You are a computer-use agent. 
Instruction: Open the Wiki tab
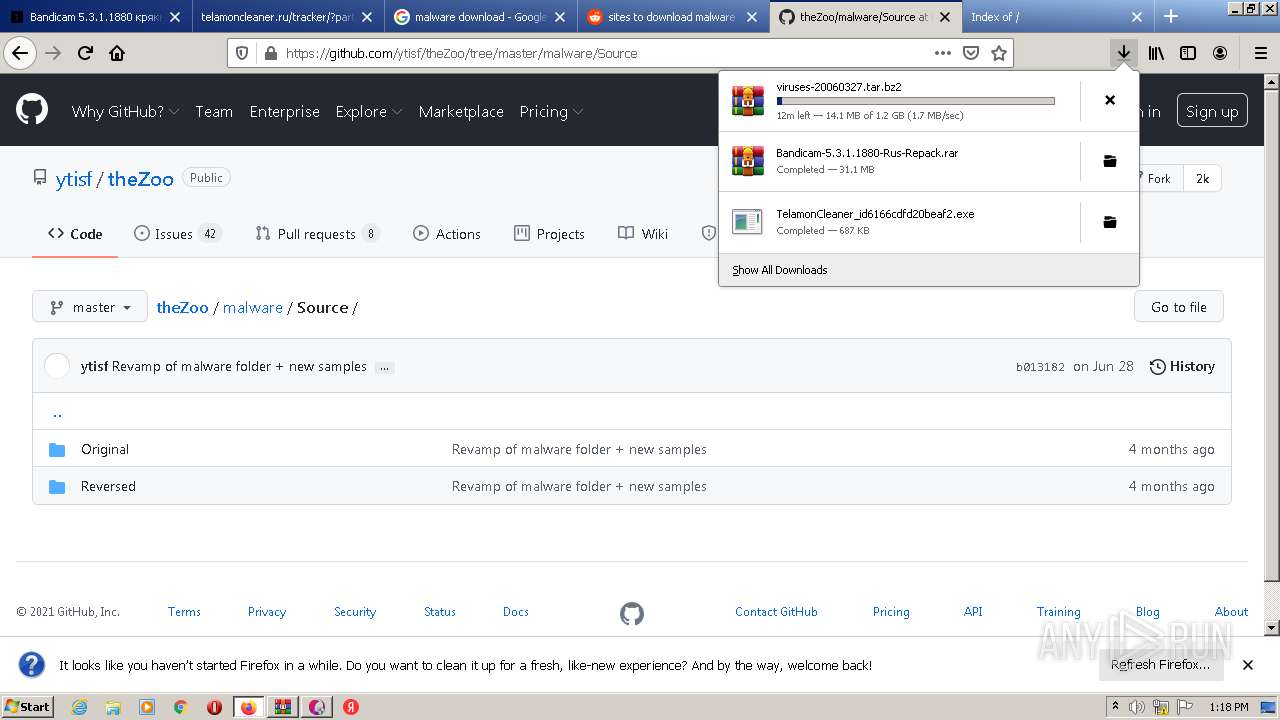(643, 233)
